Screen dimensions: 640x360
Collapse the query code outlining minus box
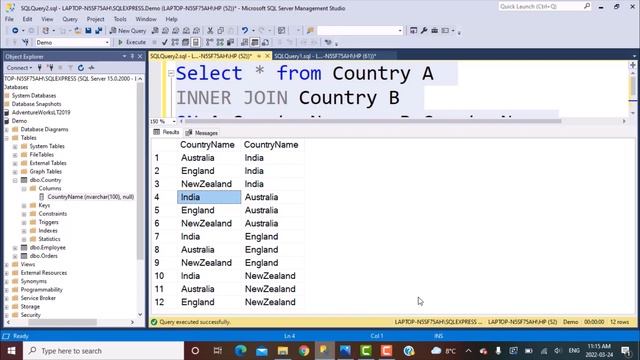[x=171, y=73]
